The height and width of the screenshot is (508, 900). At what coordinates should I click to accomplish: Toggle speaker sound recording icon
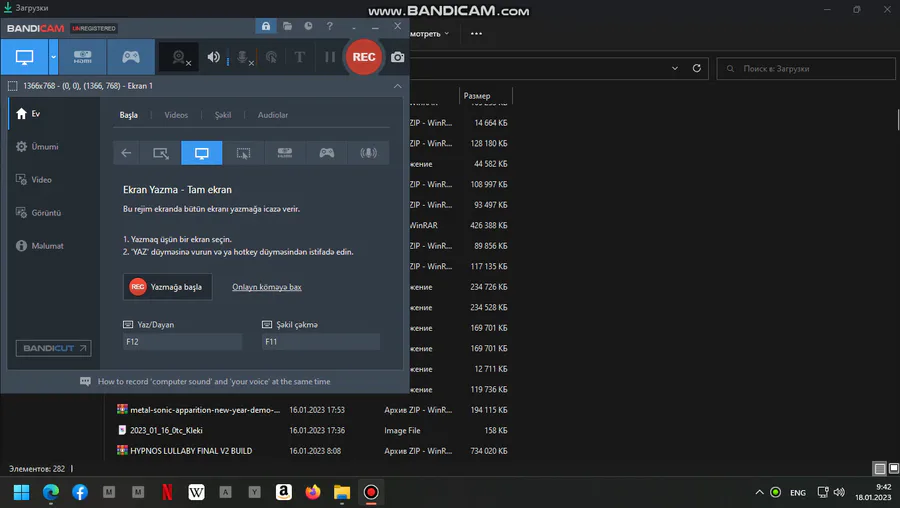pyautogui.click(x=214, y=57)
